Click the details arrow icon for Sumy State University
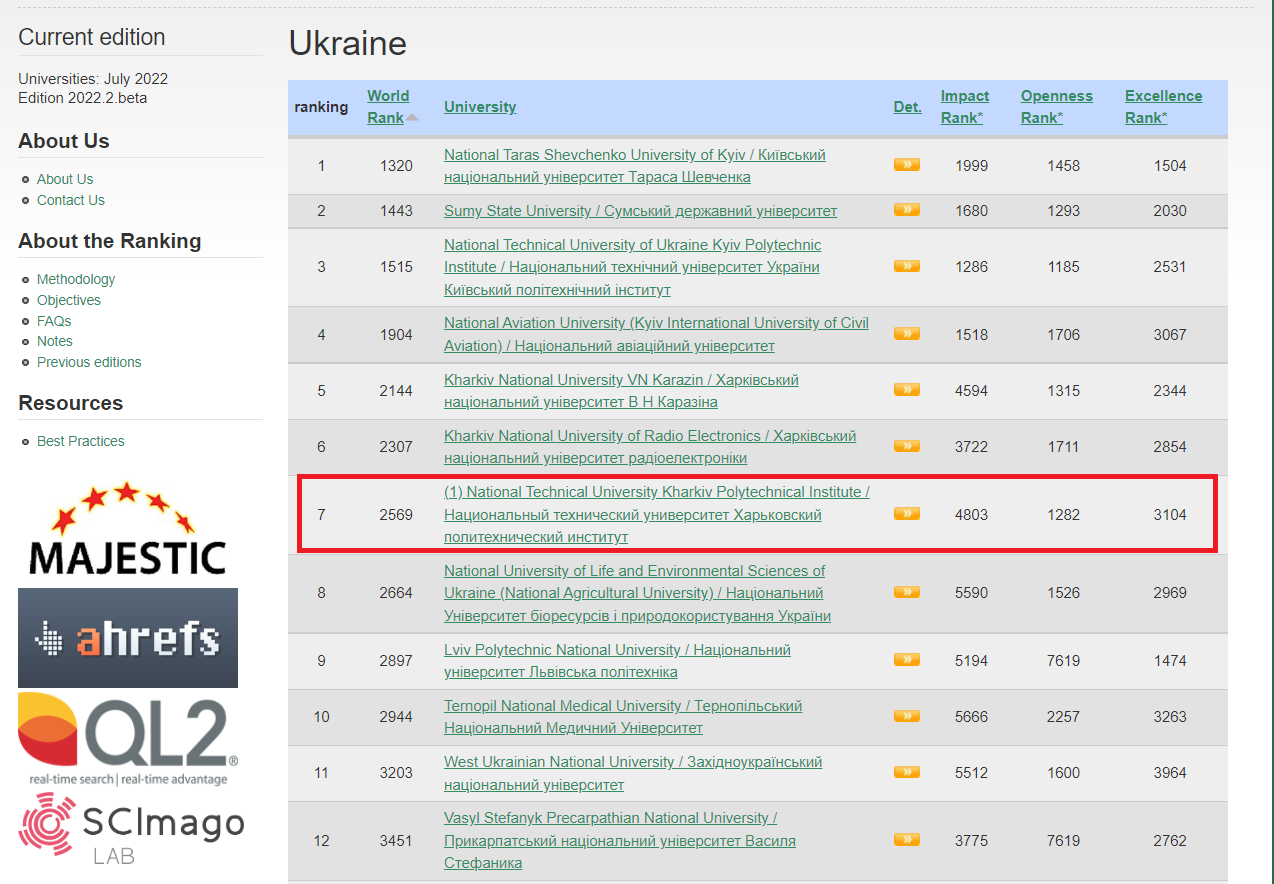This screenshot has width=1274, height=884. [906, 210]
